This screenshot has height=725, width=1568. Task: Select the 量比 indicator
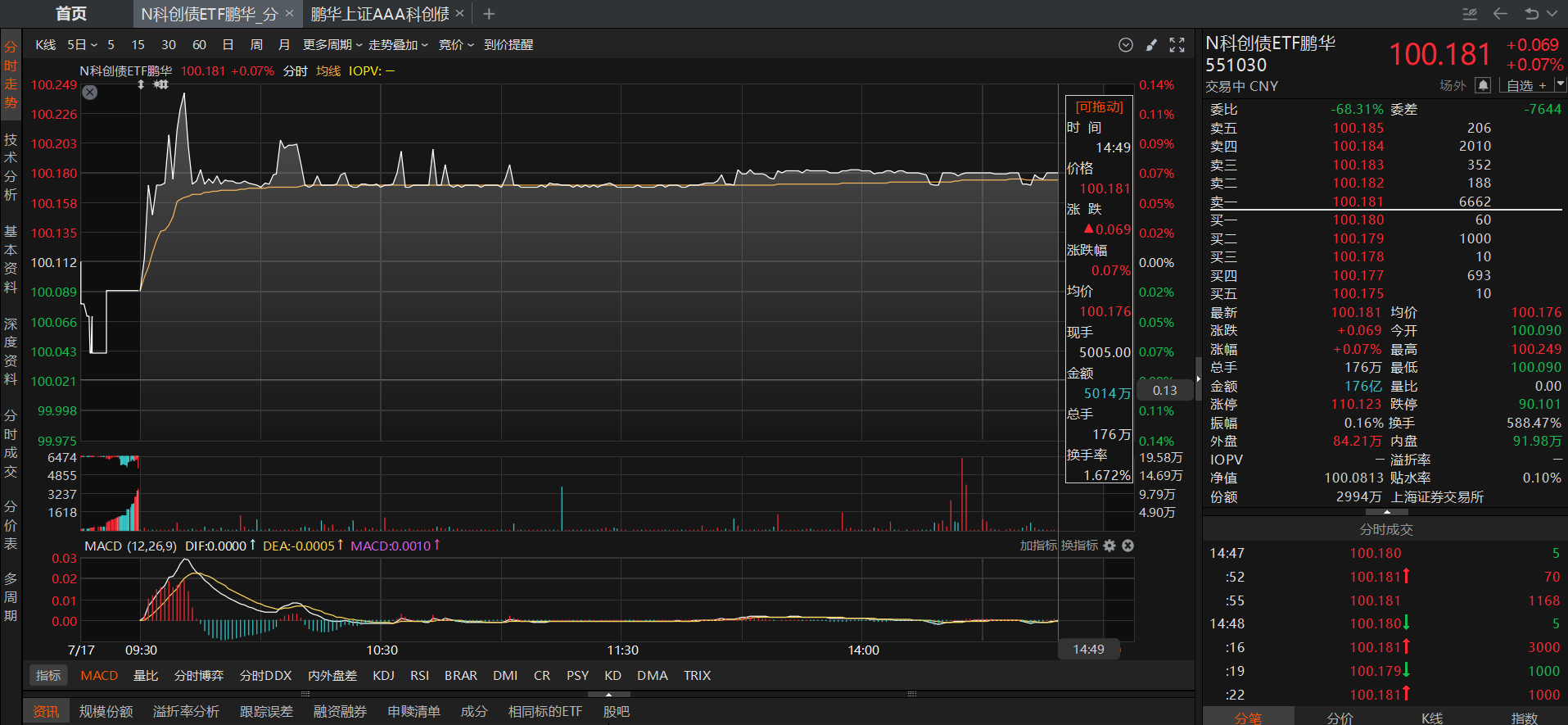tap(146, 676)
